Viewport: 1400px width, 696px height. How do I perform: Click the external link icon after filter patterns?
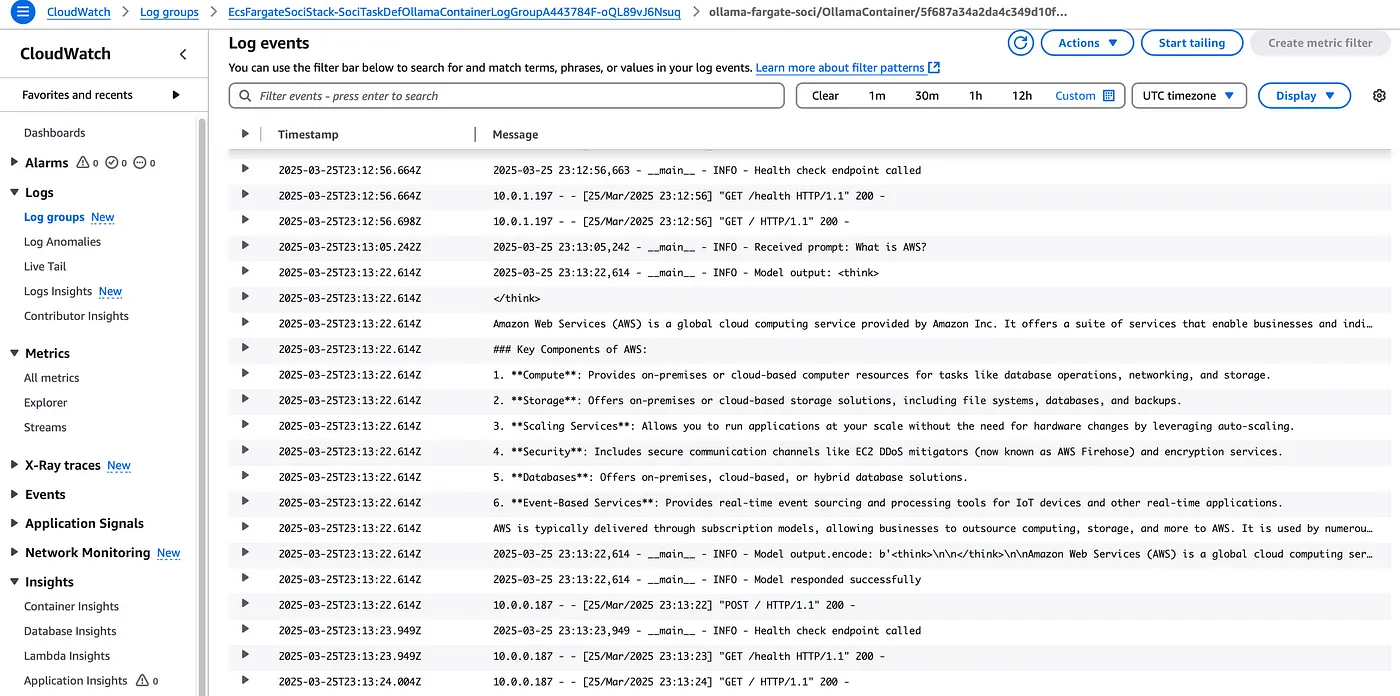[934, 68]
